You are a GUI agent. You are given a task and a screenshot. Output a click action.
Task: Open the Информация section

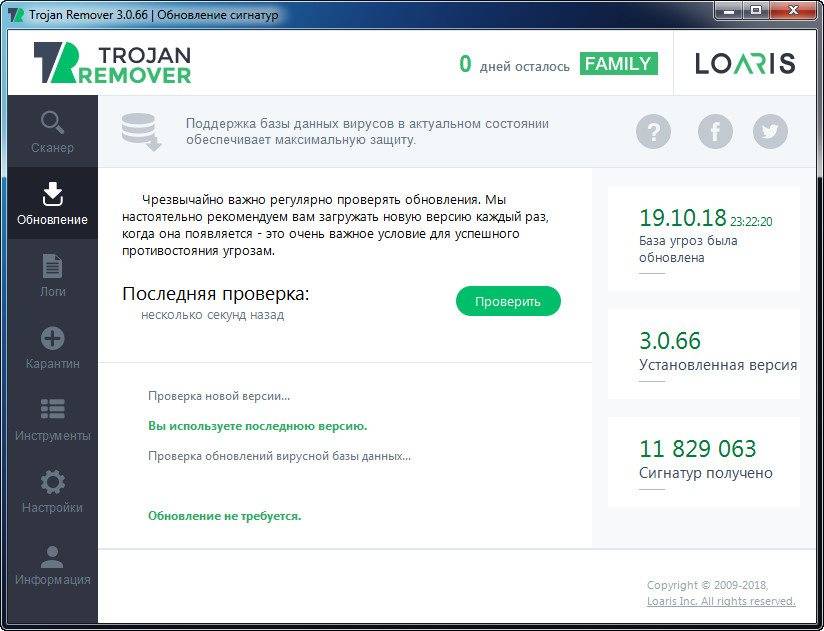click(53, 564)
